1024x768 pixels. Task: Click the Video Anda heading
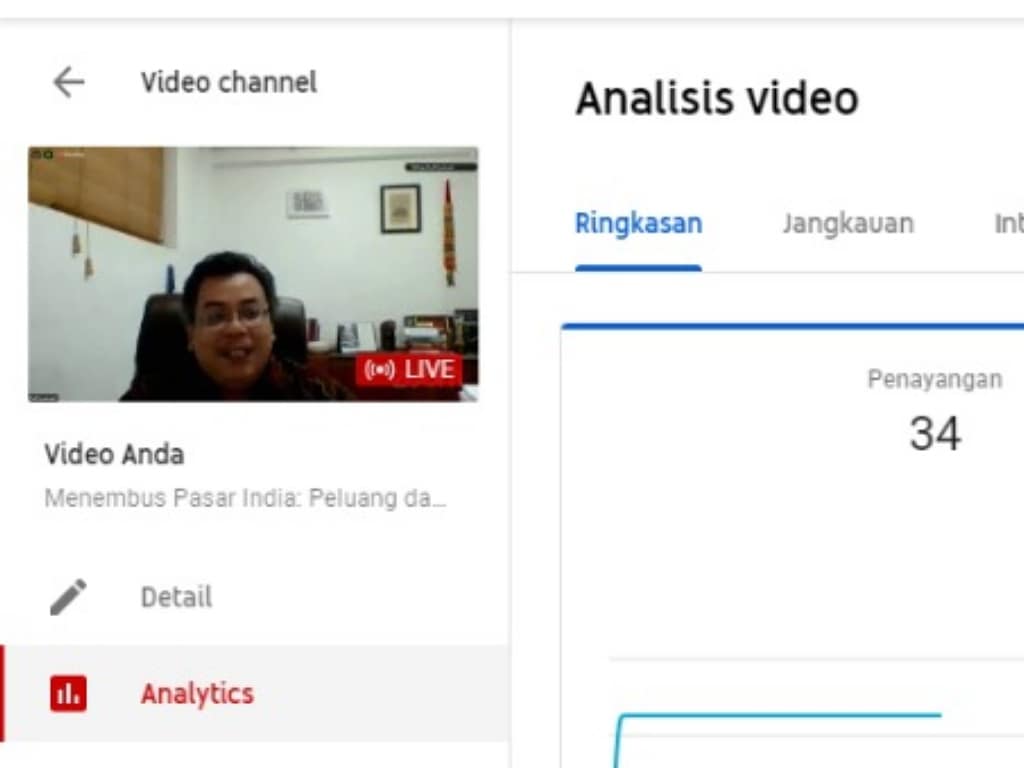(114, 455)
